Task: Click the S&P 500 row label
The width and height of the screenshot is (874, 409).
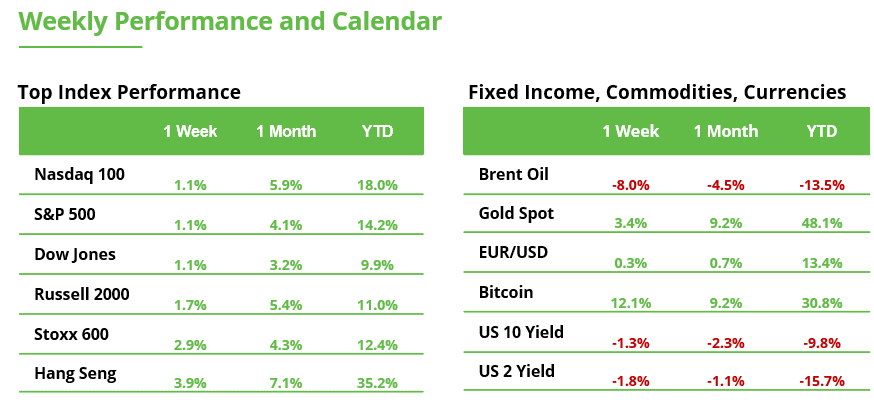Action: click(x=65, y=214)
